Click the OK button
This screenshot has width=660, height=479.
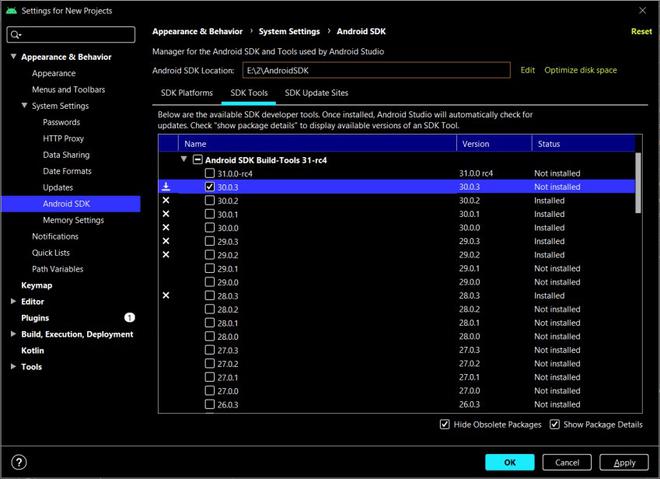tap(510, 462)
